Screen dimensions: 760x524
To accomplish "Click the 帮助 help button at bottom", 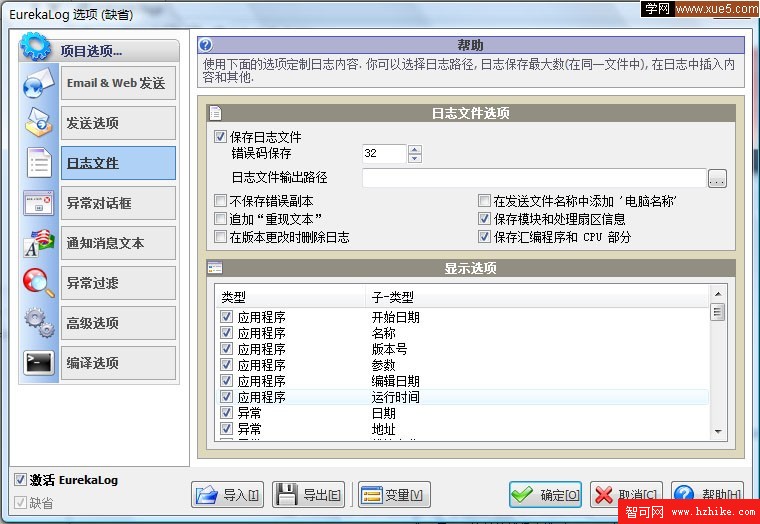I will point(707,494).
